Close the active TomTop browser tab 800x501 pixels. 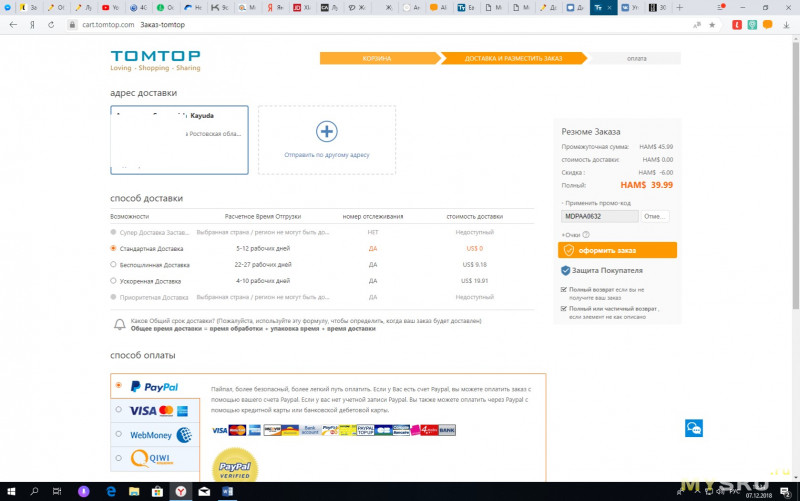(x=609, y=8)
